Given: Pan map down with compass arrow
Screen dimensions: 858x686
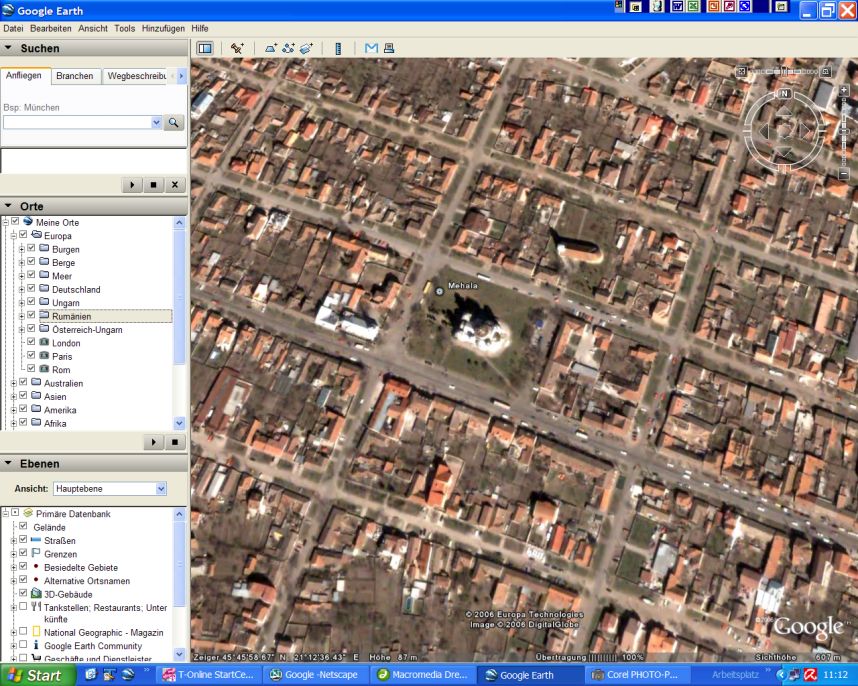Looking at the screenshot, I should 785,152.
